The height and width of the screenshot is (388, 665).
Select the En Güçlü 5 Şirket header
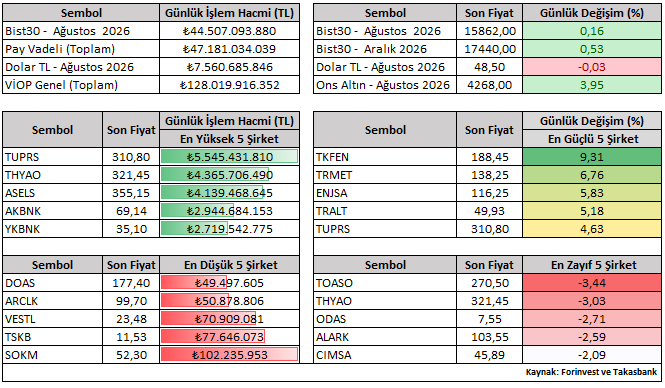[592, 139]
